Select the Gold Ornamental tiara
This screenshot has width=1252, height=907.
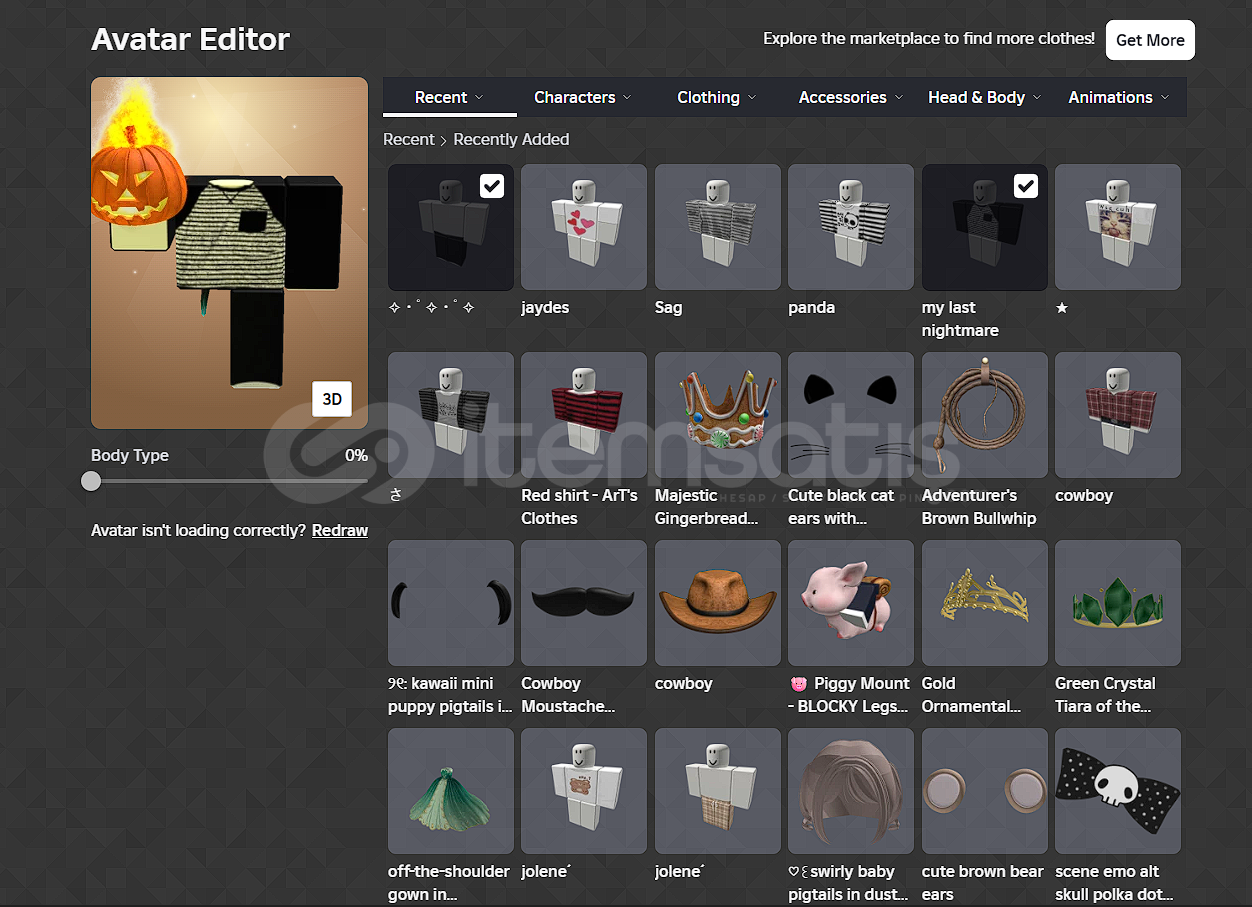point(984,602)
